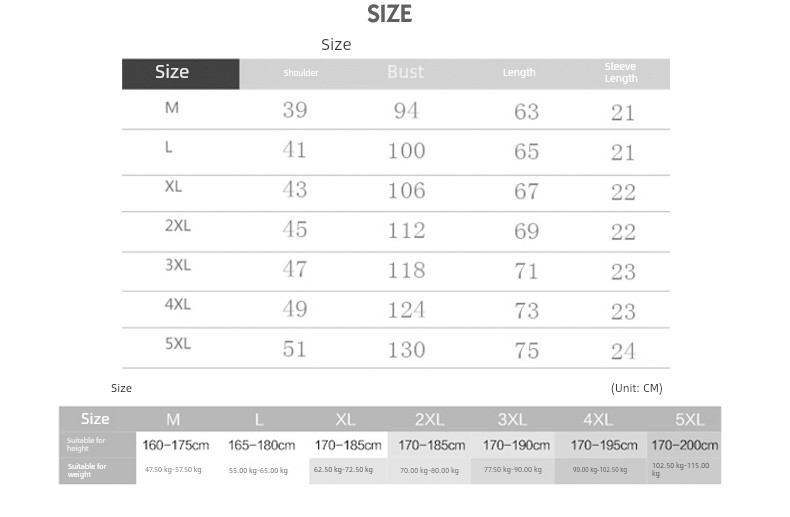Select the XL size row label
The height and width of the screenshot is (517, 790).
pyautogui.click(x=173, y=186)
